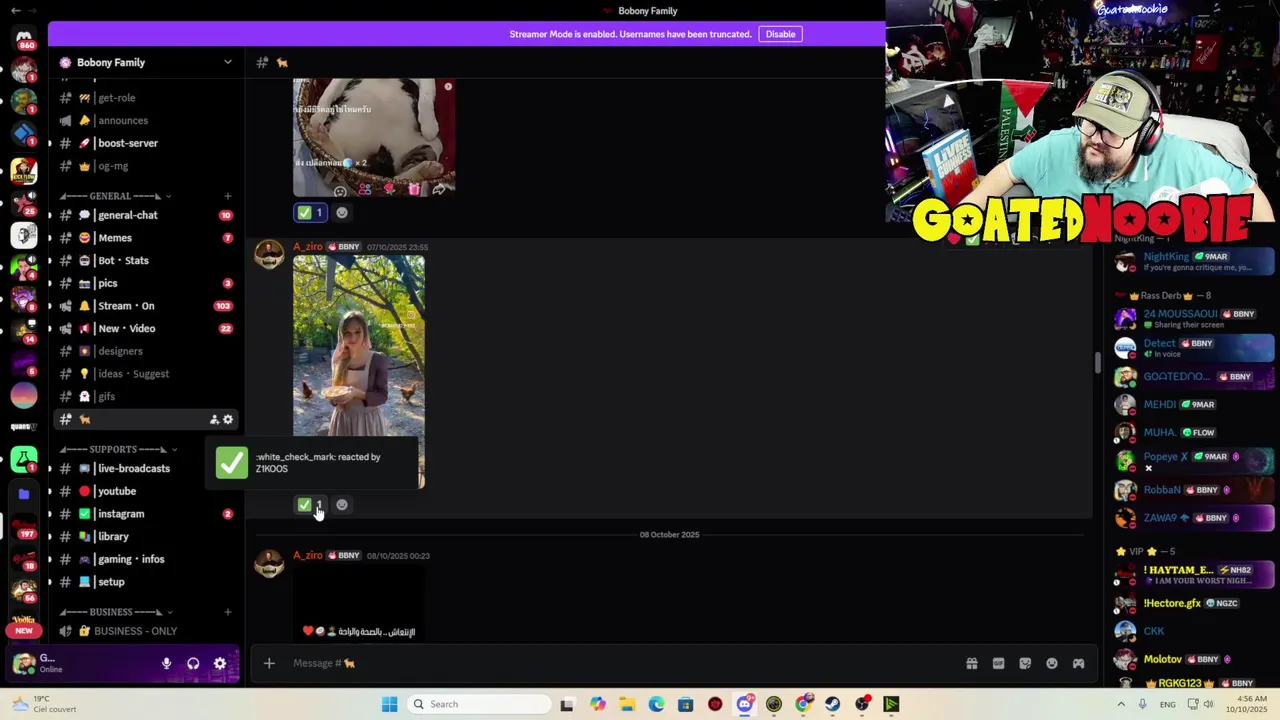Click the invite people icon on active channel
Image resolution: width=1280 pixels, height=720 pixels.
coord(214,420)
